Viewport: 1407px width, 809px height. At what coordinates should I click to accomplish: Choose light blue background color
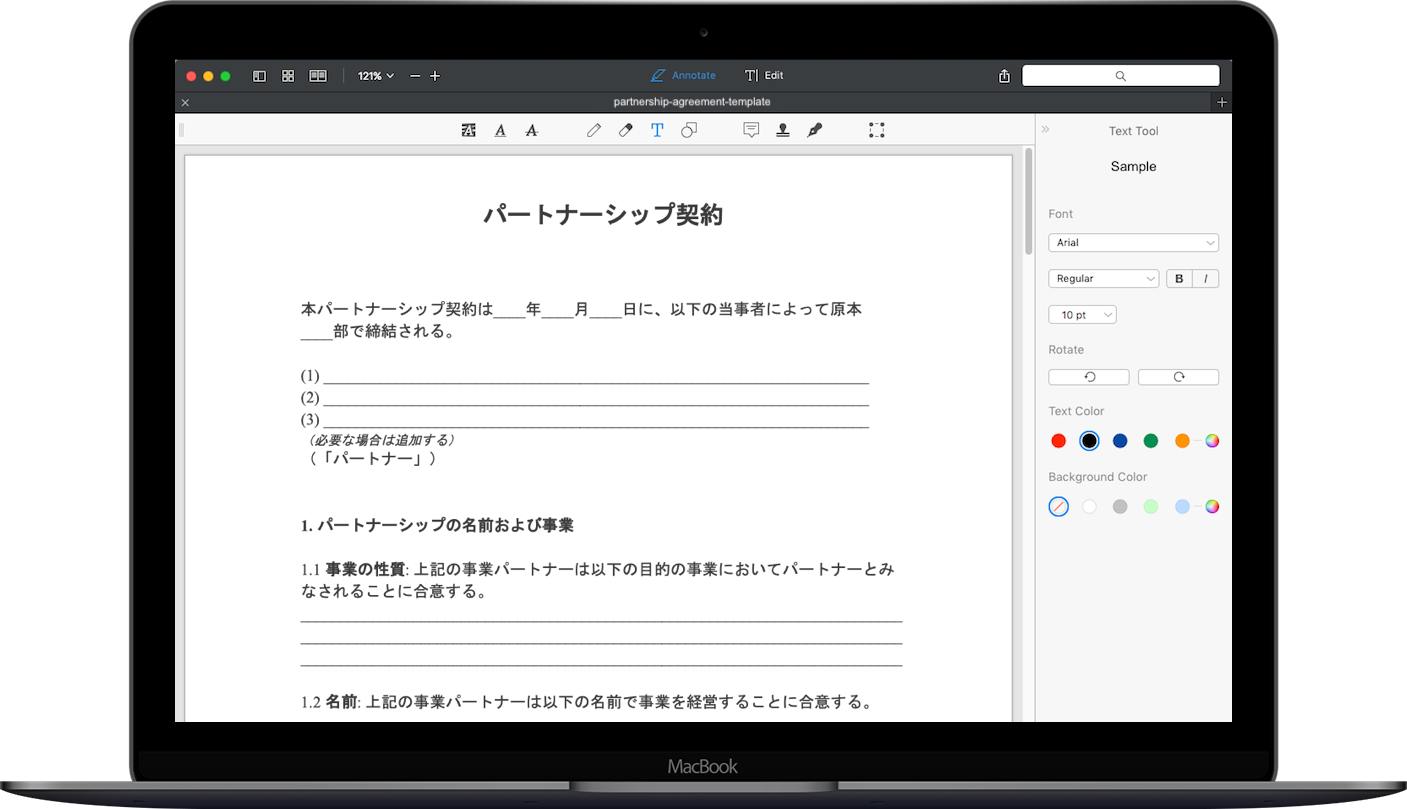coord(1182,507)
